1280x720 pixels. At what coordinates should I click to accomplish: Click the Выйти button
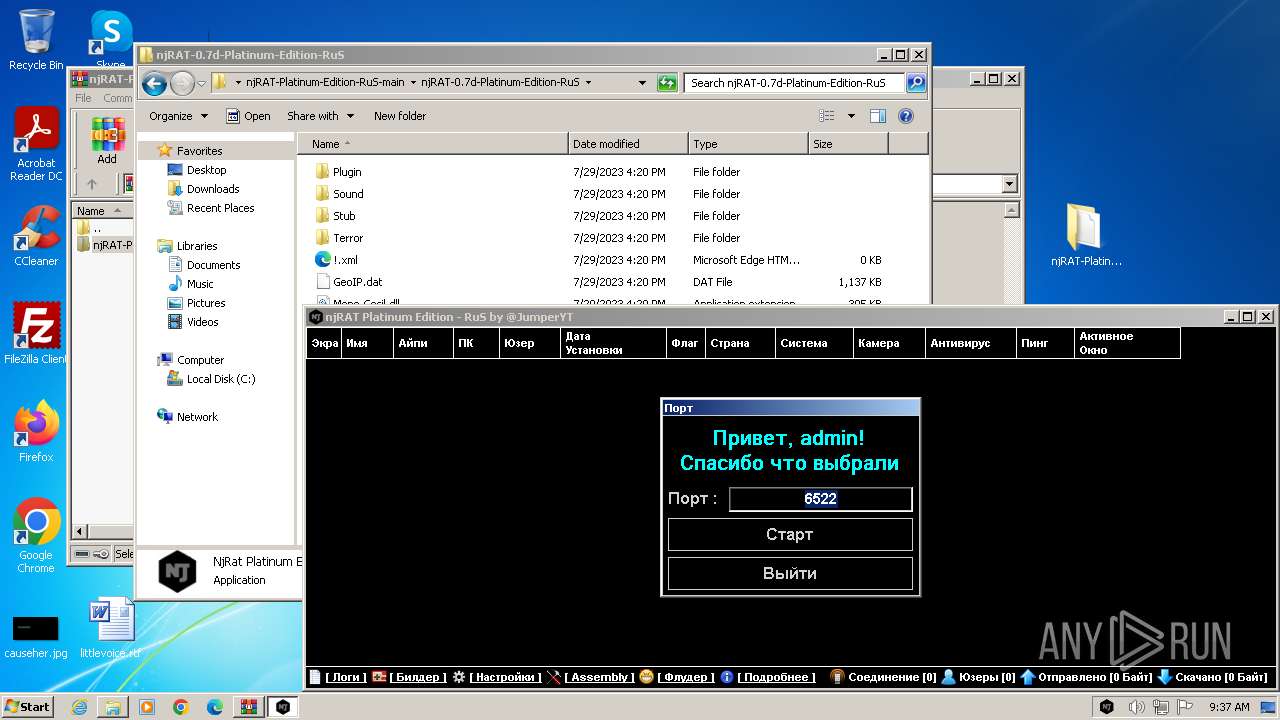[790, 573]
